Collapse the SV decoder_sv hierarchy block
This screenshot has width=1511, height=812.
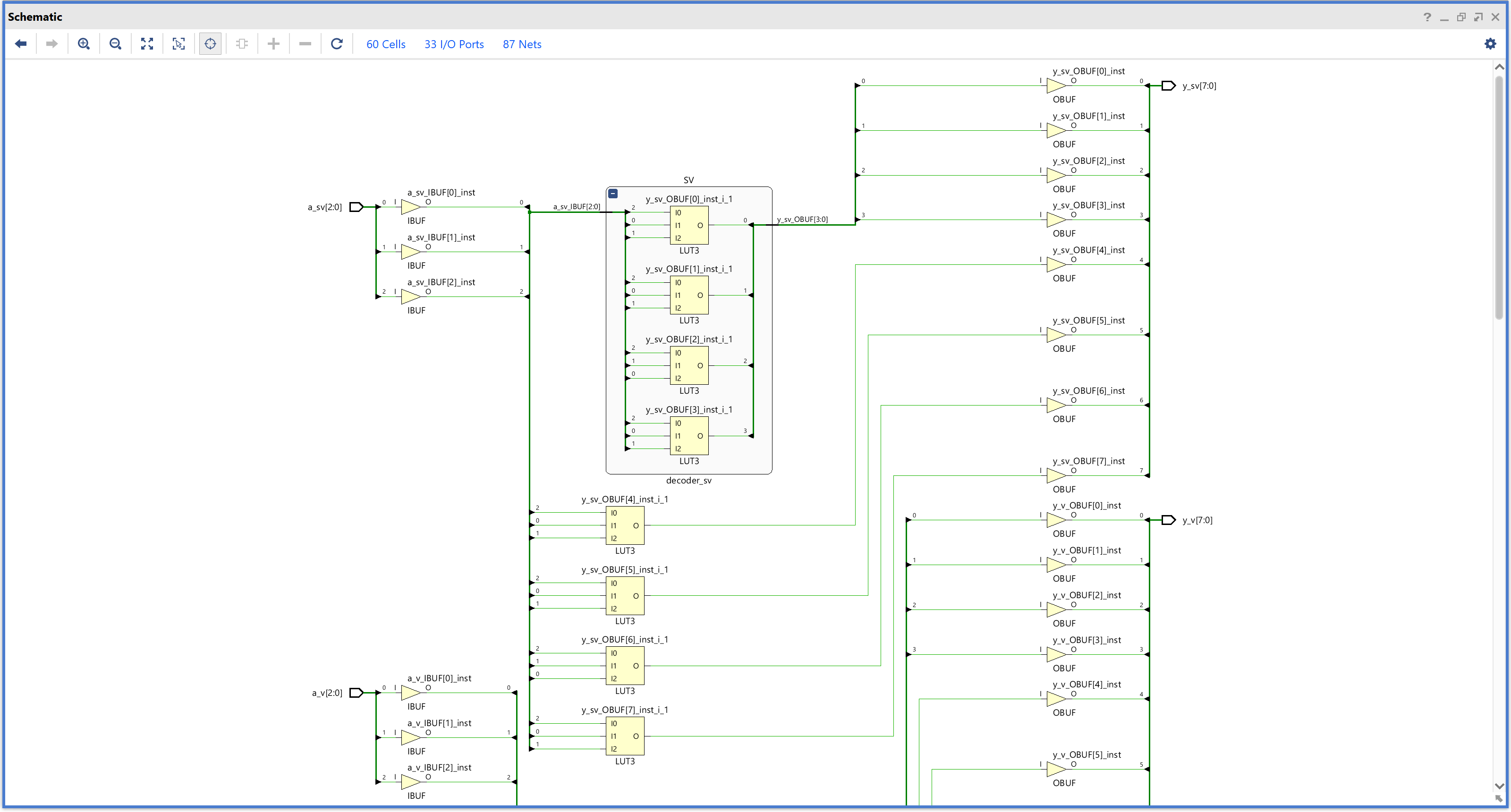(x=613, y=194)
